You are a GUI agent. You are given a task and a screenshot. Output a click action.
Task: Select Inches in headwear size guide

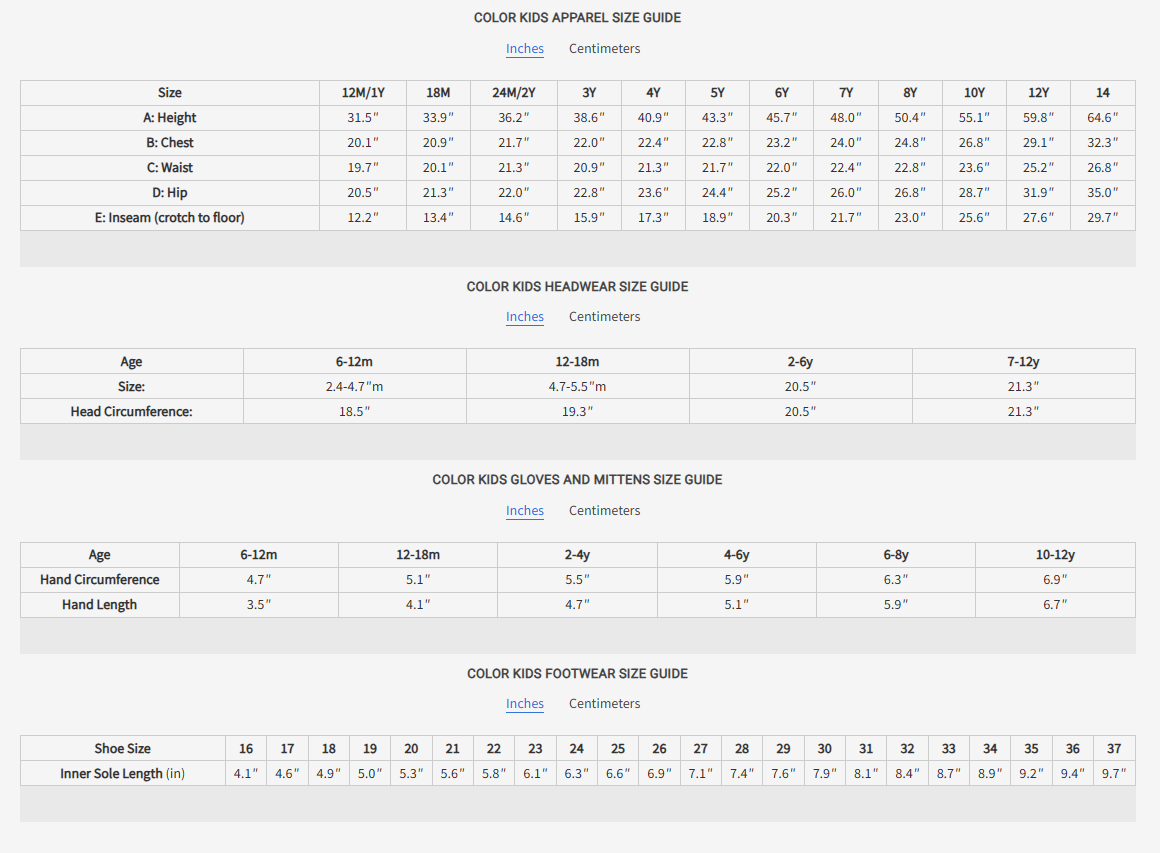[x=525, y=317]
